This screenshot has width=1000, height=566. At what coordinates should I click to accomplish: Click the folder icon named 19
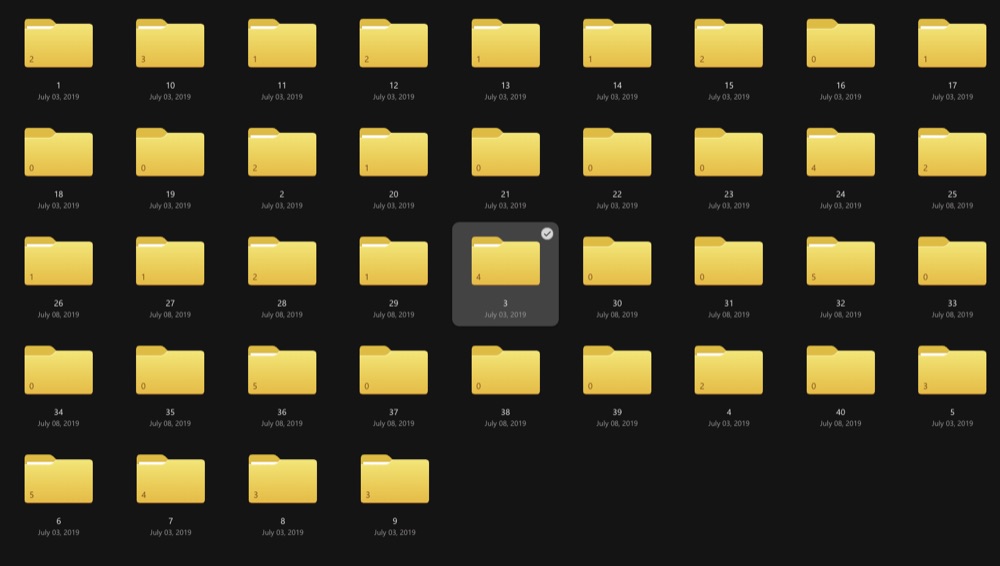pos(170,153)
